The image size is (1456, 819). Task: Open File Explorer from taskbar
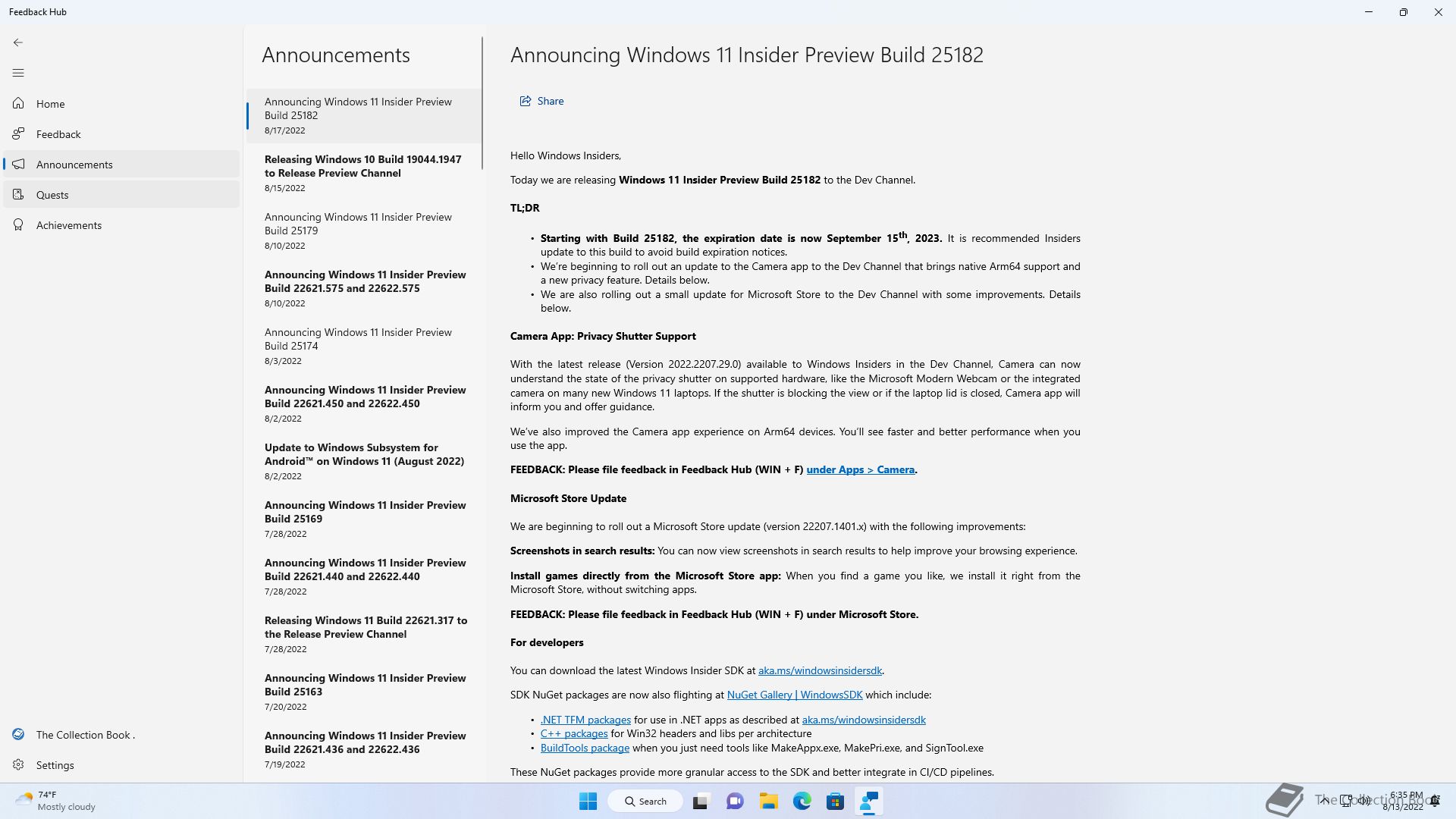tap(768, 801)
